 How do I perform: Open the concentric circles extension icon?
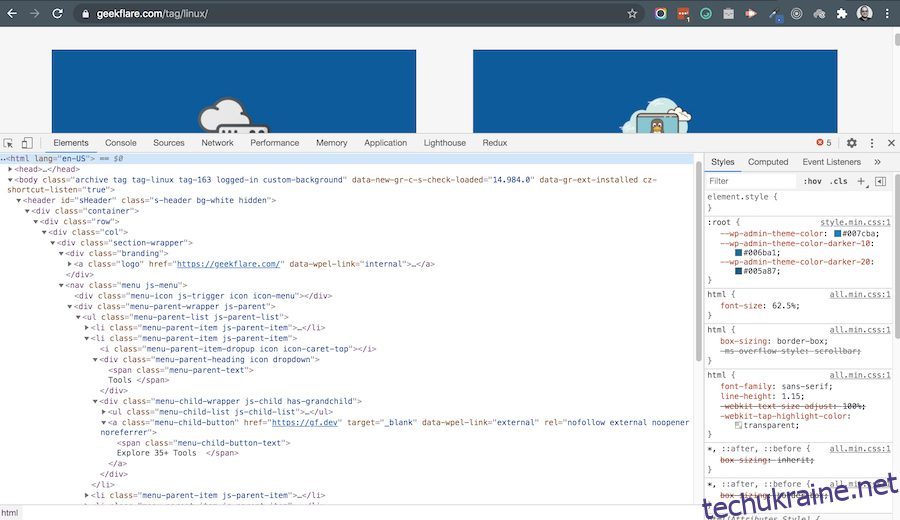797,13
